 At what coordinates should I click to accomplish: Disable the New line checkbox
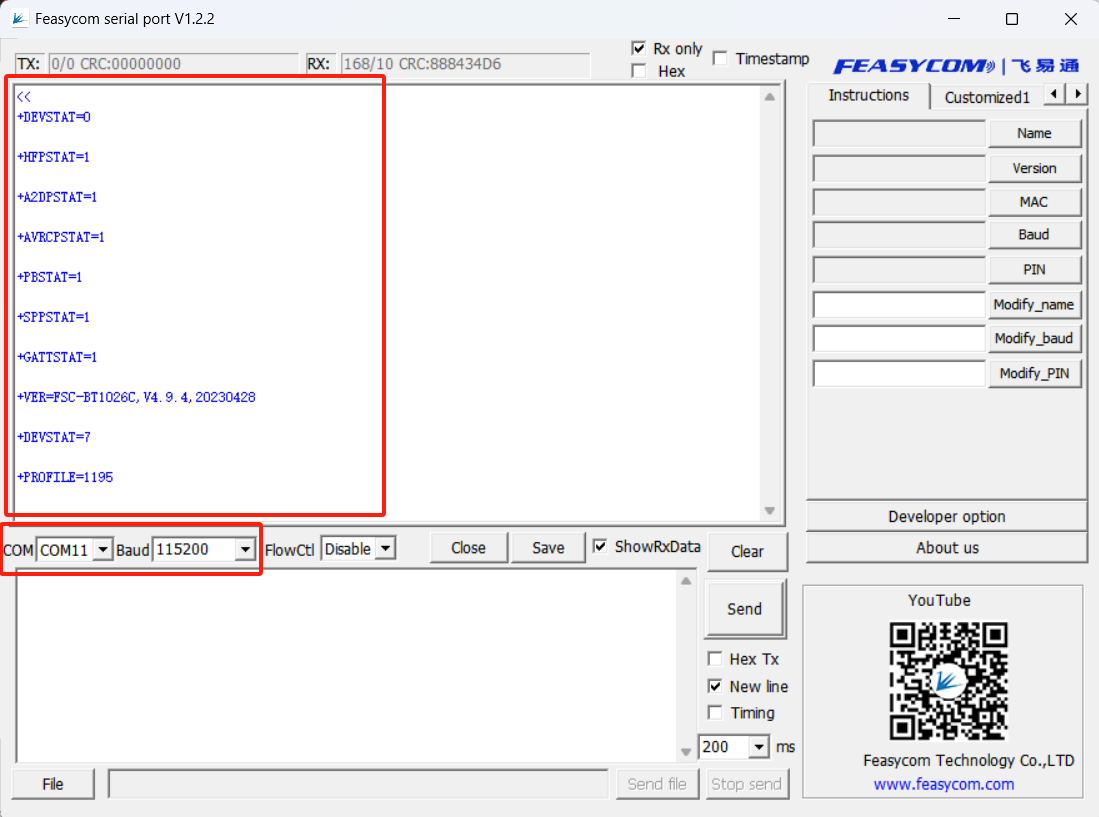pyautogui.click(x=715, y=687)
